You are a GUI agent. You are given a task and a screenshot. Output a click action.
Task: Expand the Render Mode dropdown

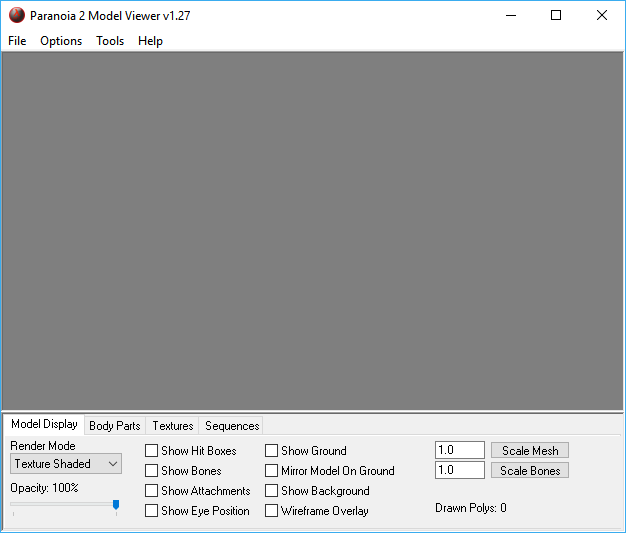66,464
